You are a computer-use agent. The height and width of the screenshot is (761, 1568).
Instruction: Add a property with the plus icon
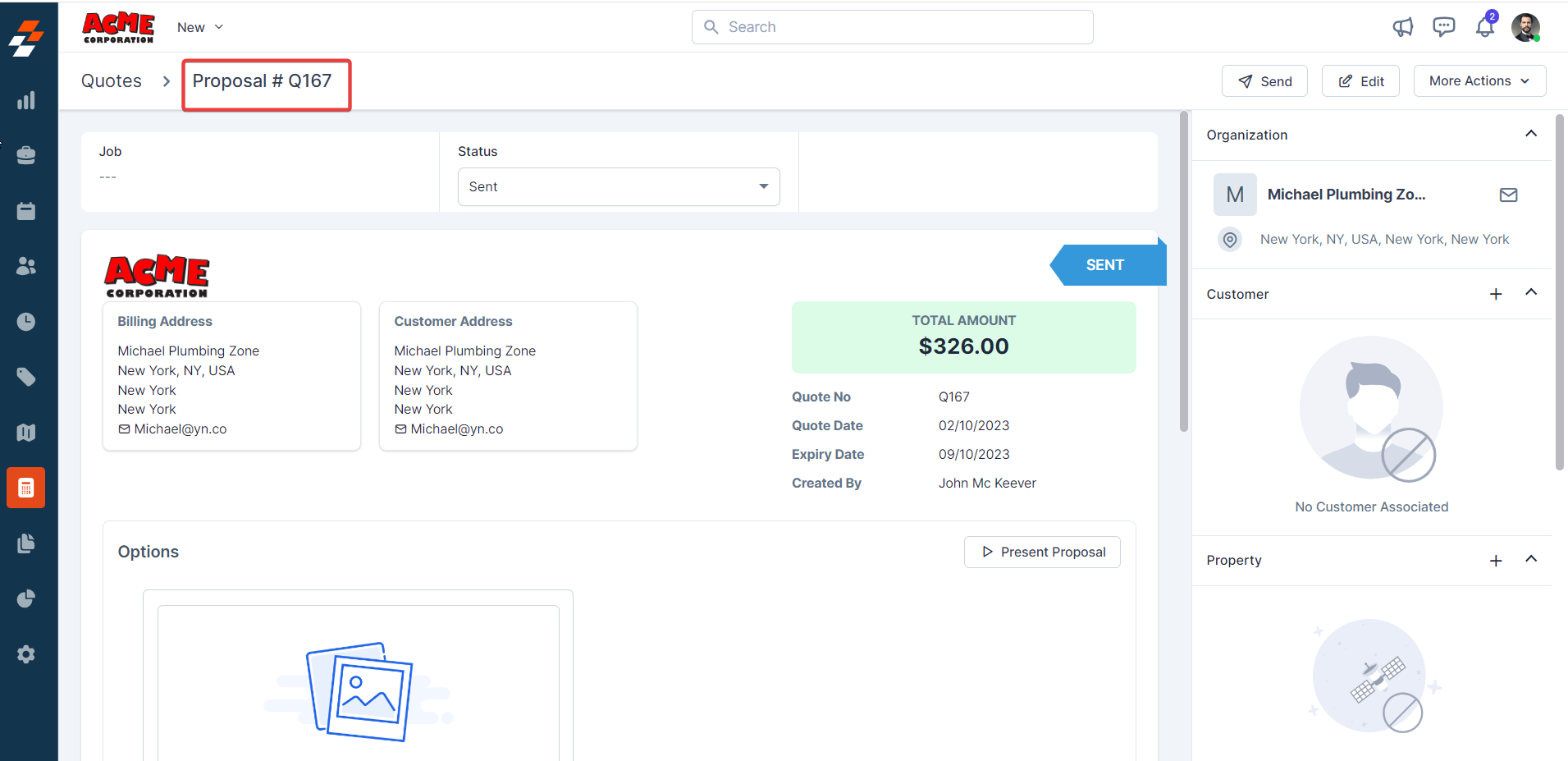[x=1496, y=560]
